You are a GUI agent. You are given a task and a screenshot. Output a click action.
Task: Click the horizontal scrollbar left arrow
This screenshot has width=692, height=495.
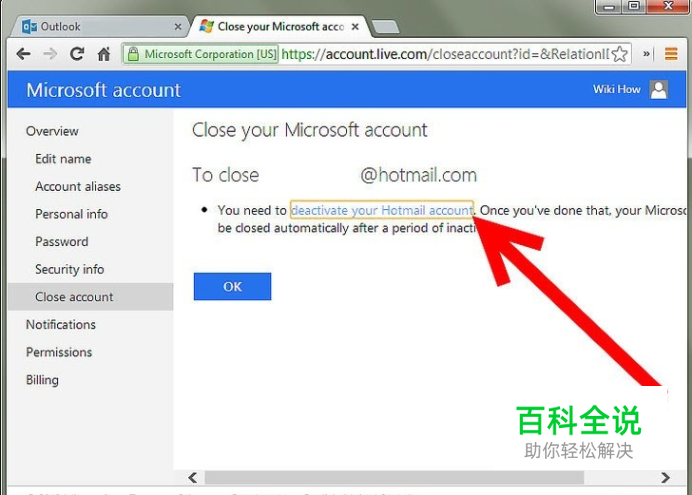pos(193,477)
